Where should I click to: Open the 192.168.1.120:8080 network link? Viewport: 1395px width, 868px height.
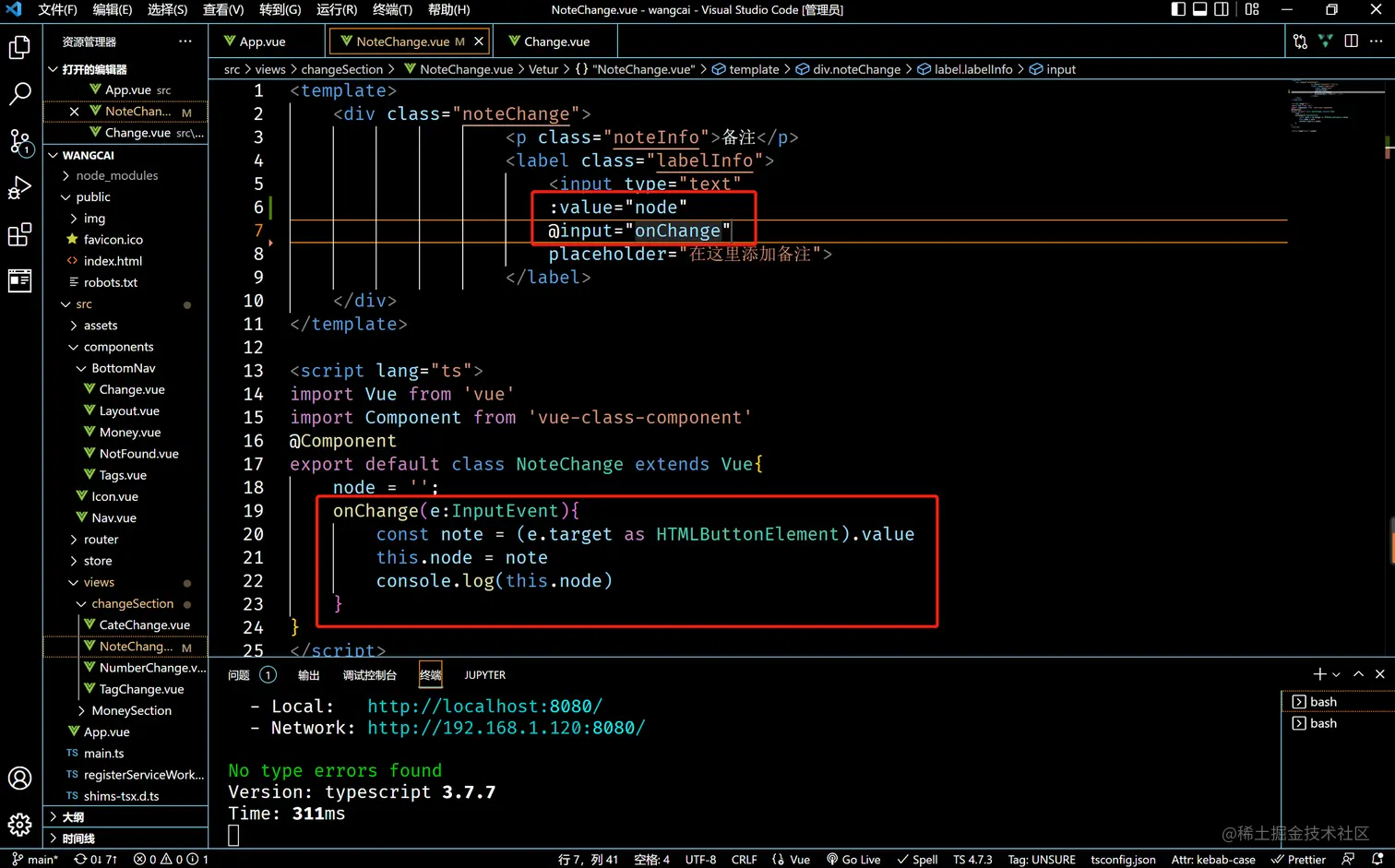tap(506, 728)
